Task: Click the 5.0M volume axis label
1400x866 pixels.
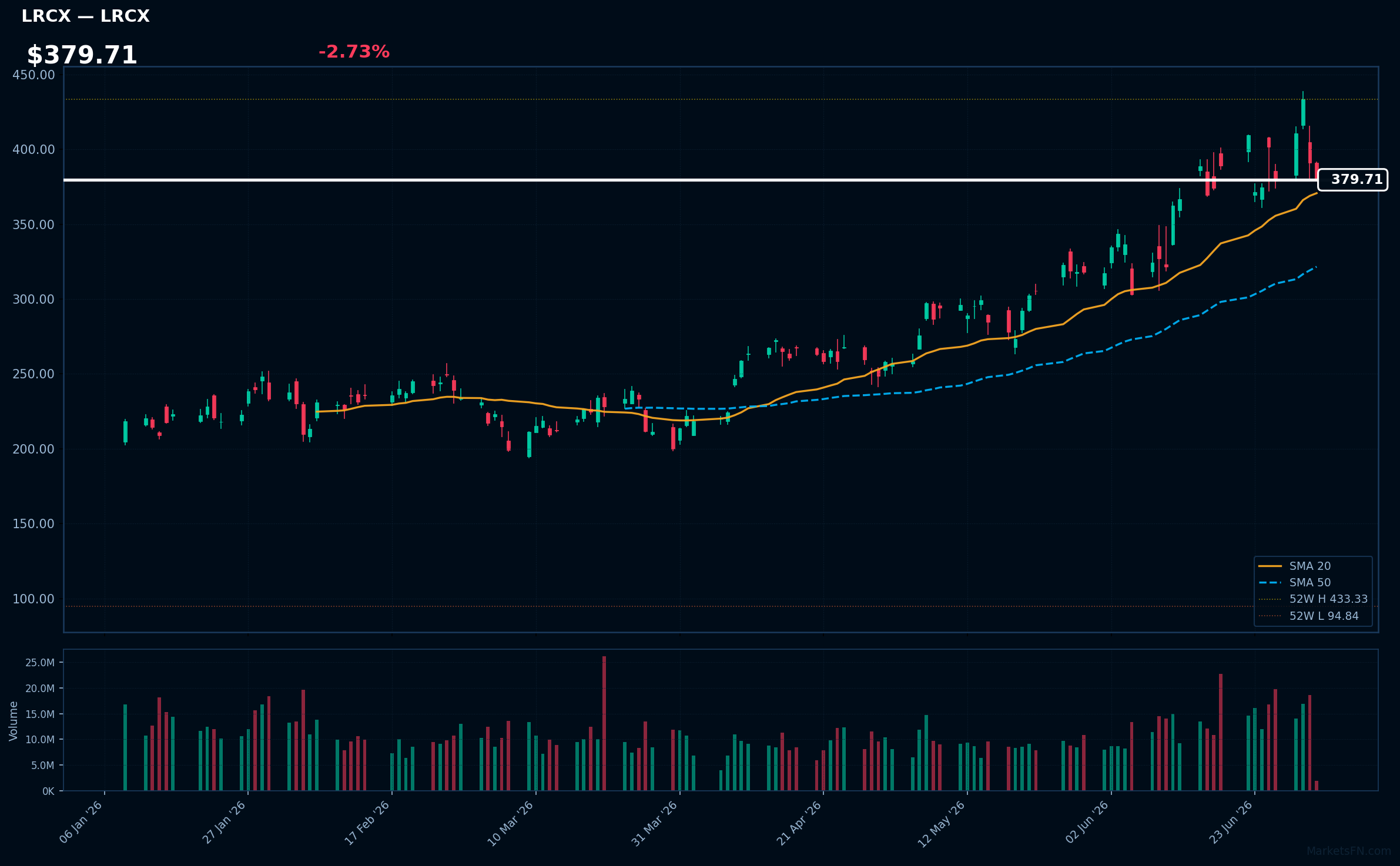Action: pyautogui.click(x=43, y=766)
